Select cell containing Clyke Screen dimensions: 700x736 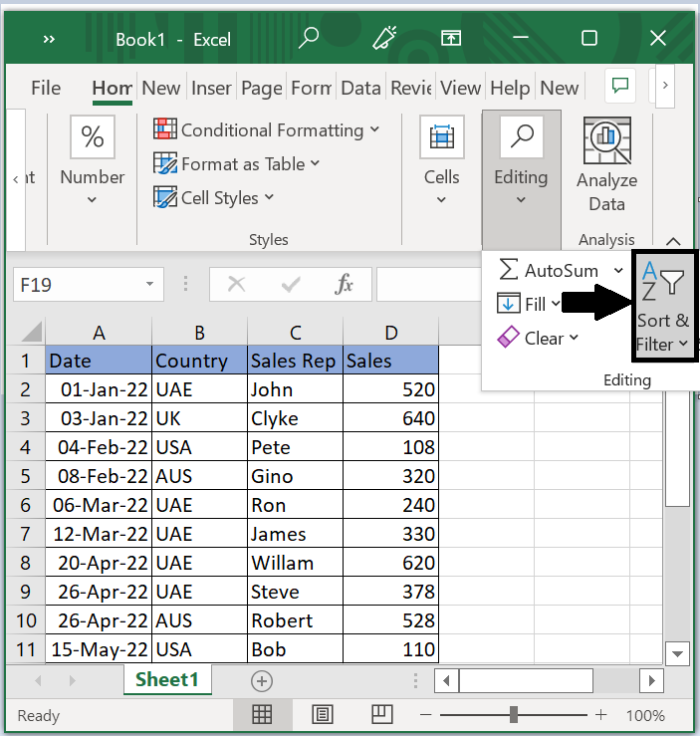coord(295,418)
